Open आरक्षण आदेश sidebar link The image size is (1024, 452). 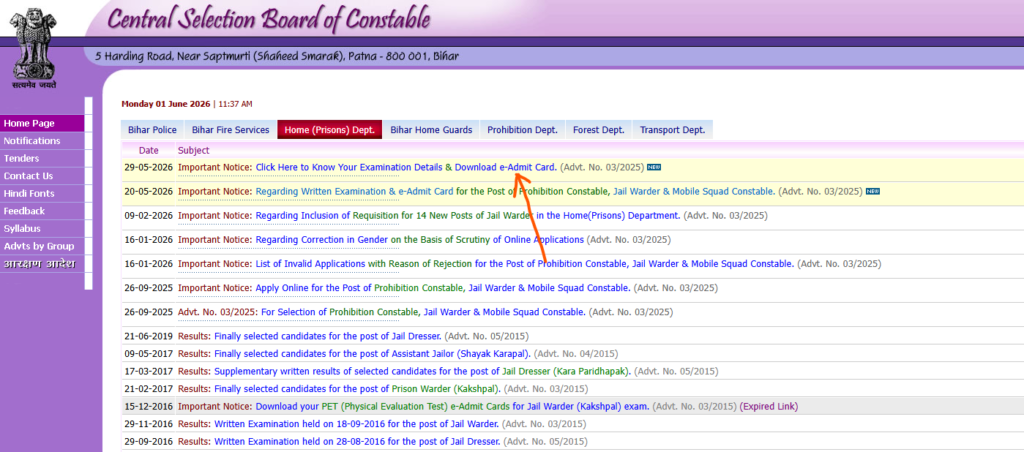42,264
